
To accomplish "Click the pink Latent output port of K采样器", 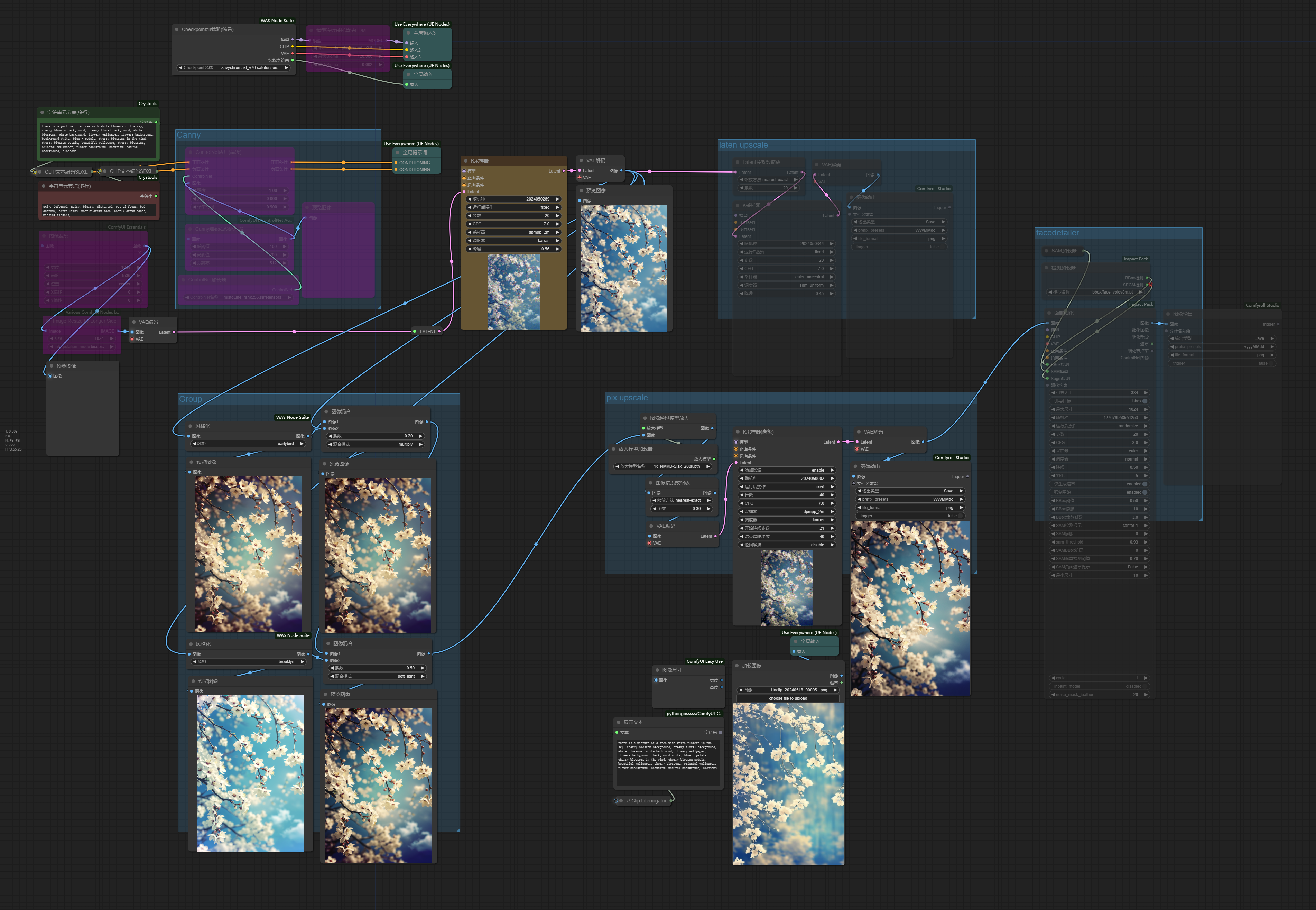I will (564, 171).
